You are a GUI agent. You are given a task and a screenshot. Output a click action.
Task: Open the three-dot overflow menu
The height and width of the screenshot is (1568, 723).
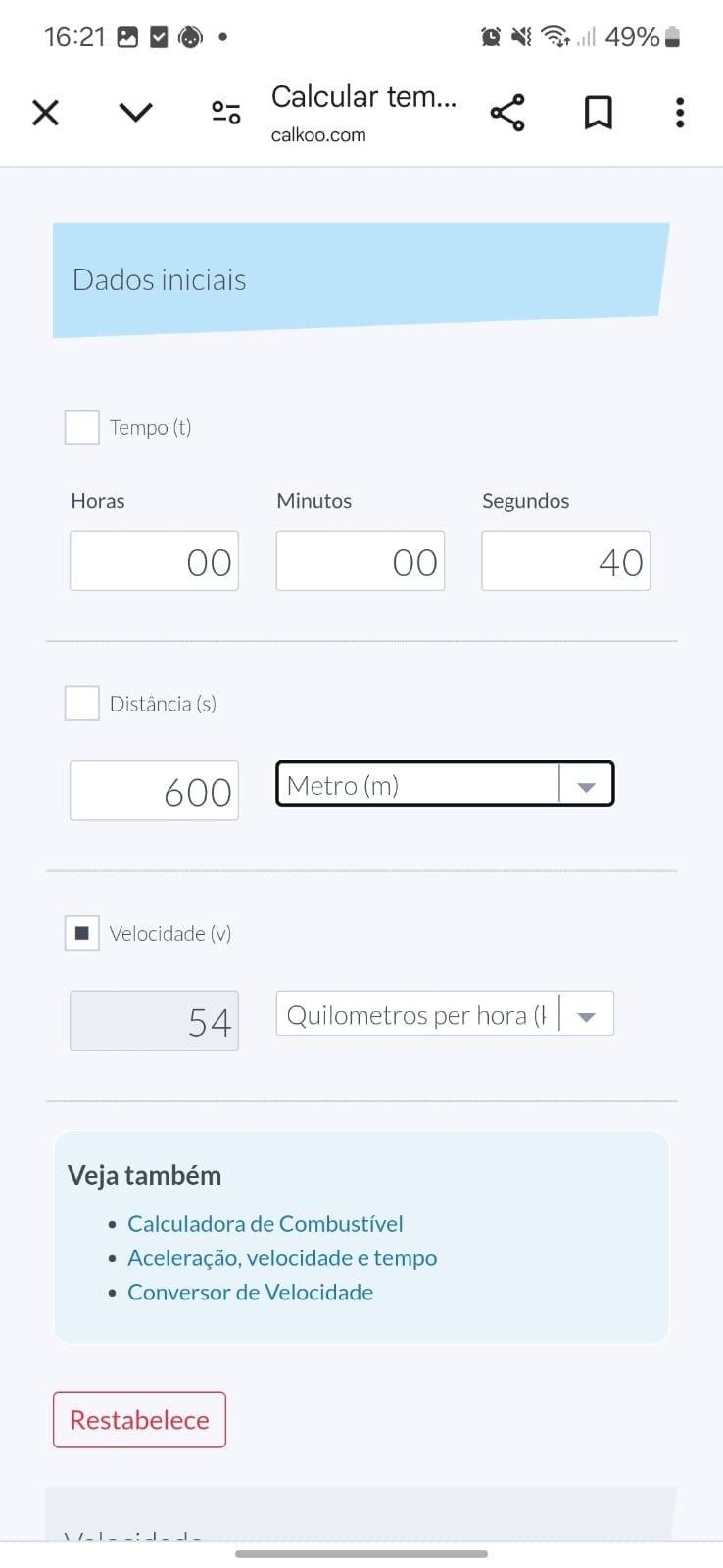pos(680,113)
